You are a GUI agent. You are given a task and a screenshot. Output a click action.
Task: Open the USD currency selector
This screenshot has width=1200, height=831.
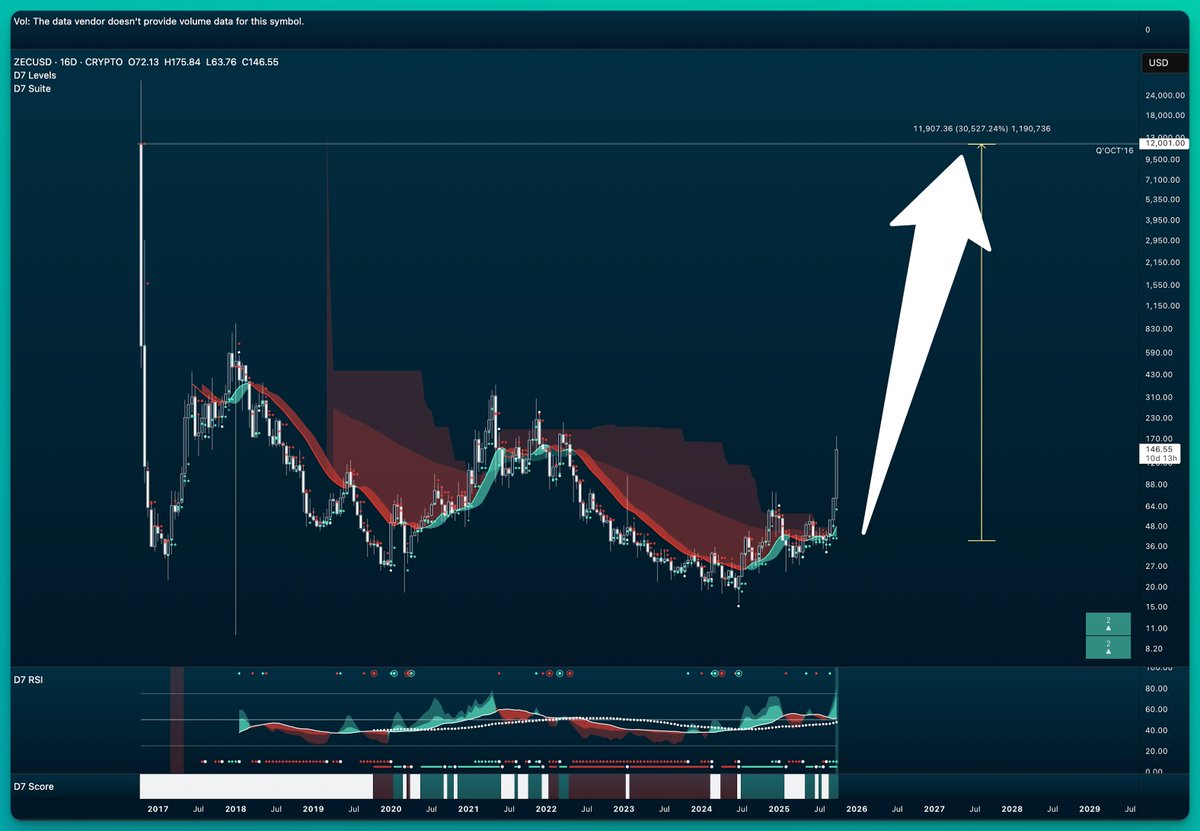click(x=1165, y=63)
